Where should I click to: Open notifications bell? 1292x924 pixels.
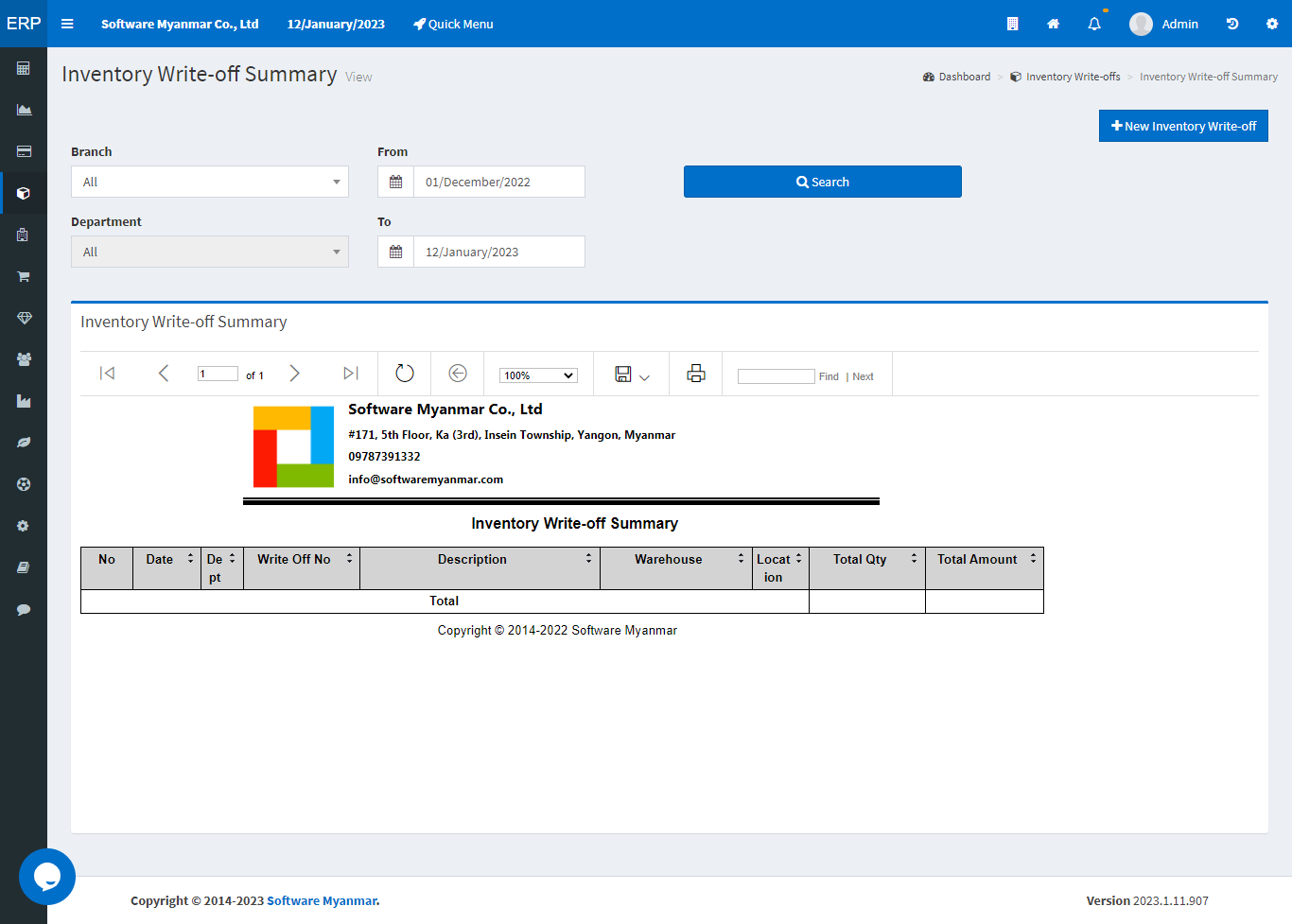1094,24
